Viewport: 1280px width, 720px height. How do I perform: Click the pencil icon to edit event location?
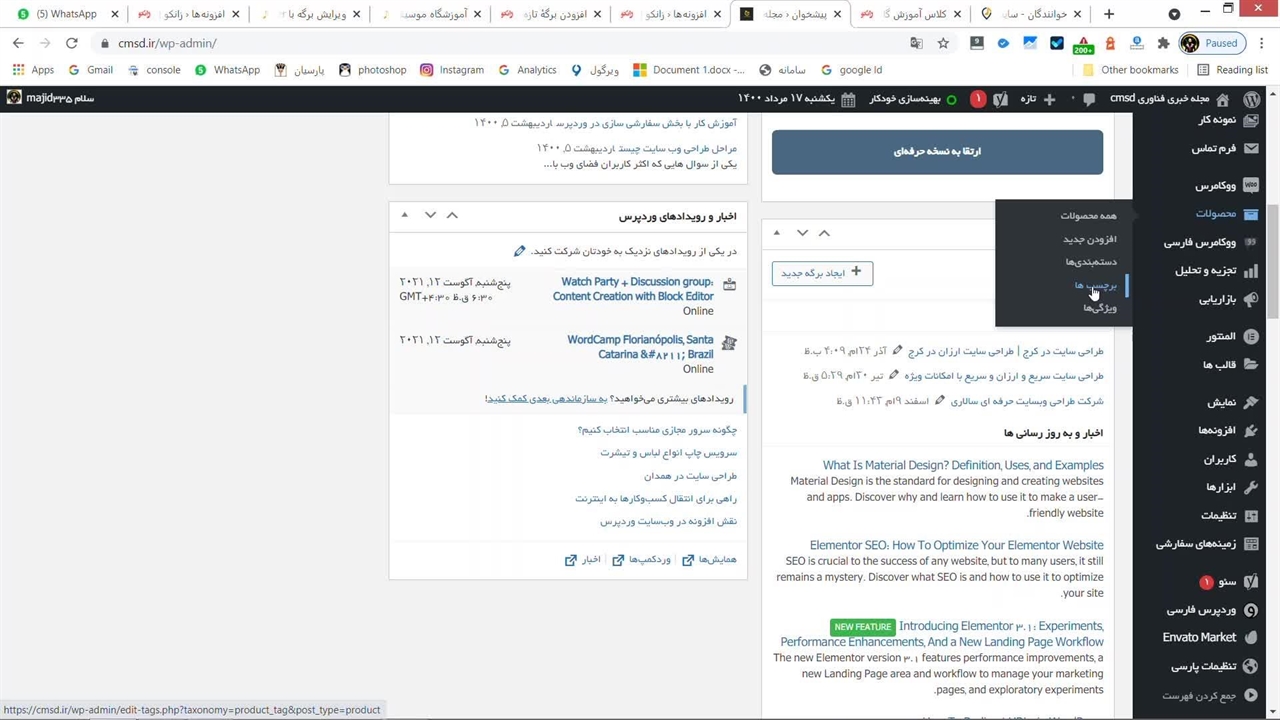click(x=519, y=251)
